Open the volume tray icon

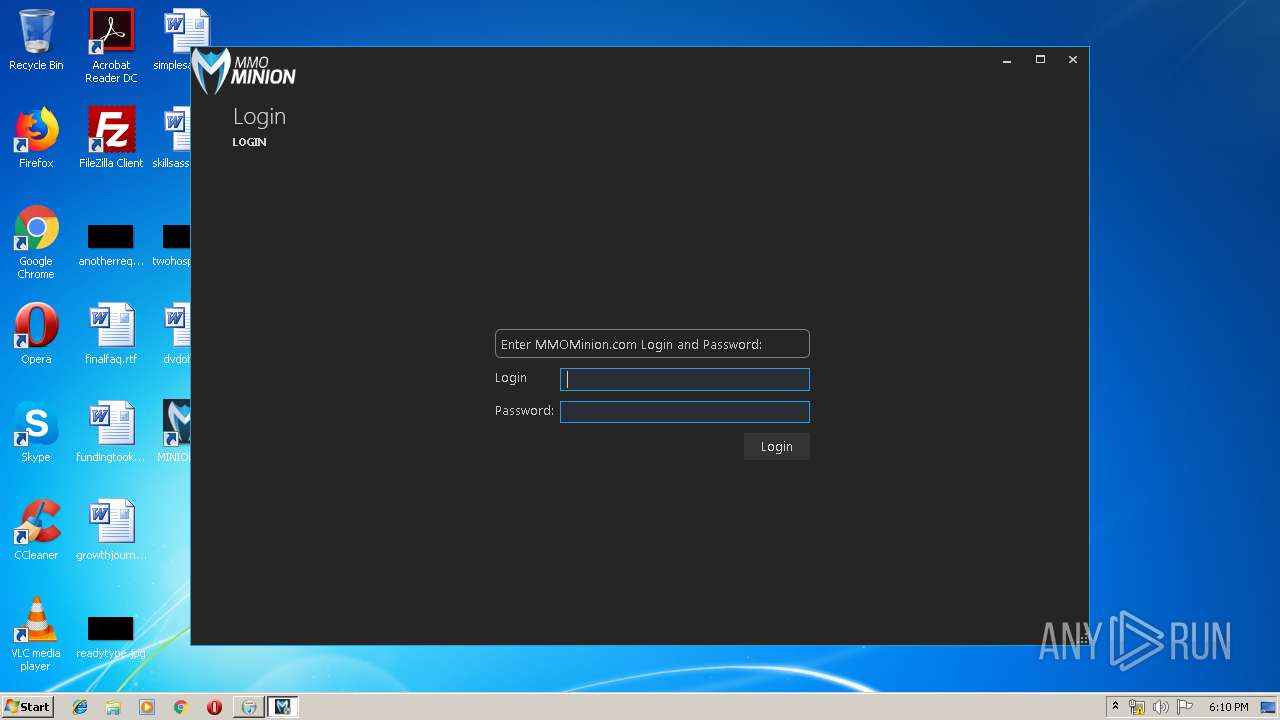(1161, 707)
